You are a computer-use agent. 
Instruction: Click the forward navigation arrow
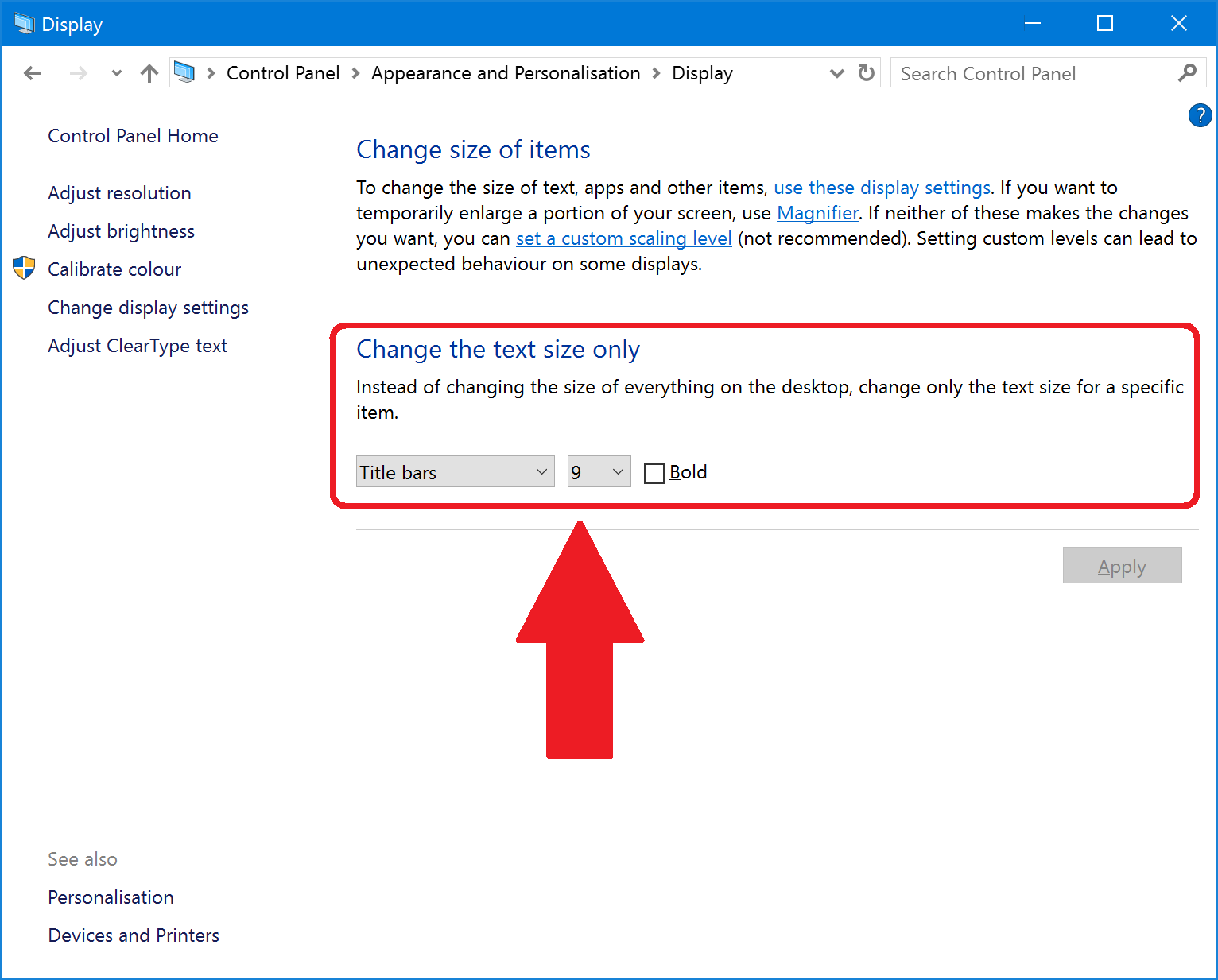(x=78, y=72)
